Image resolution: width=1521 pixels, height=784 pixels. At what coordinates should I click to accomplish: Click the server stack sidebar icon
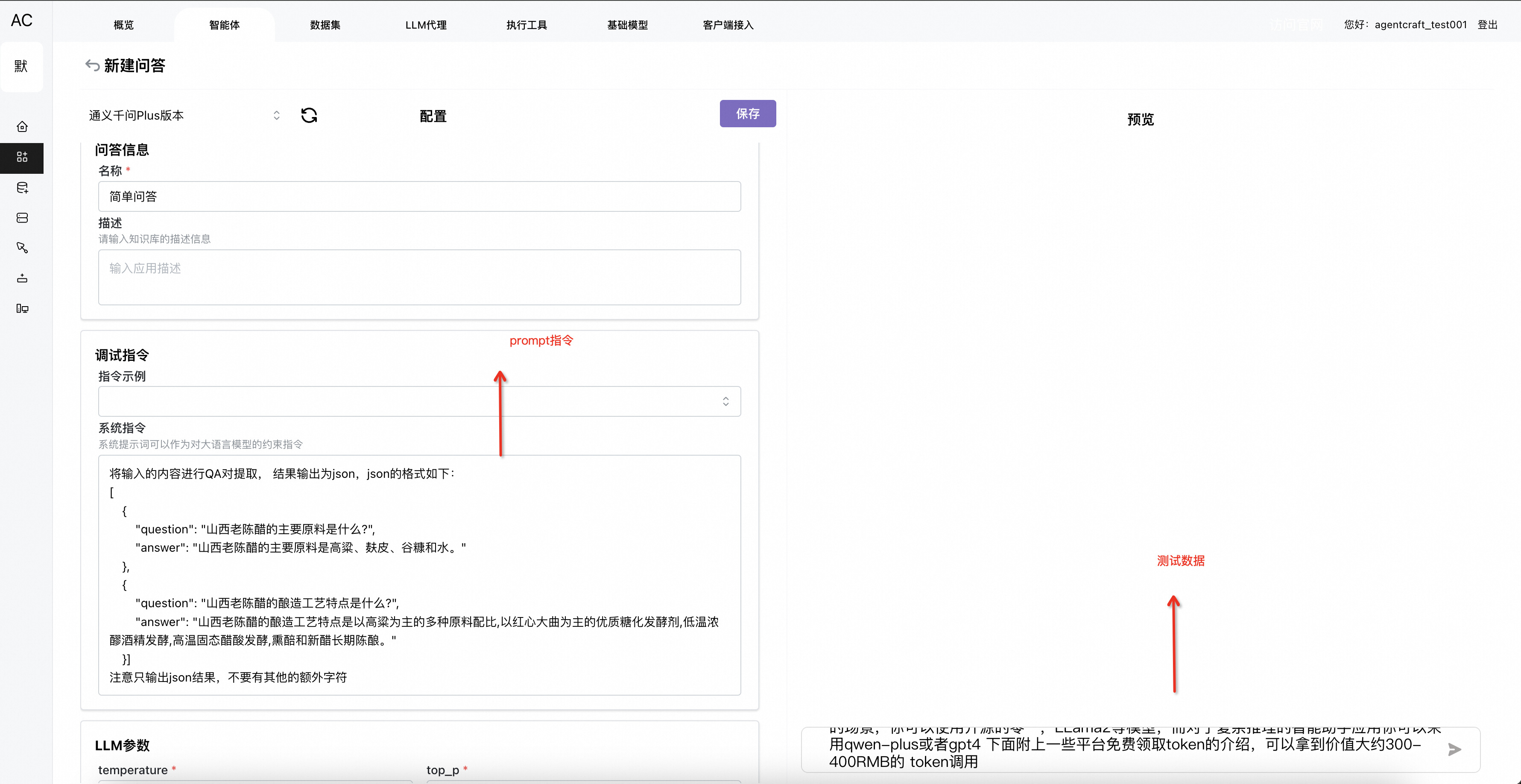pyautogui.click(x=22, y=218)
